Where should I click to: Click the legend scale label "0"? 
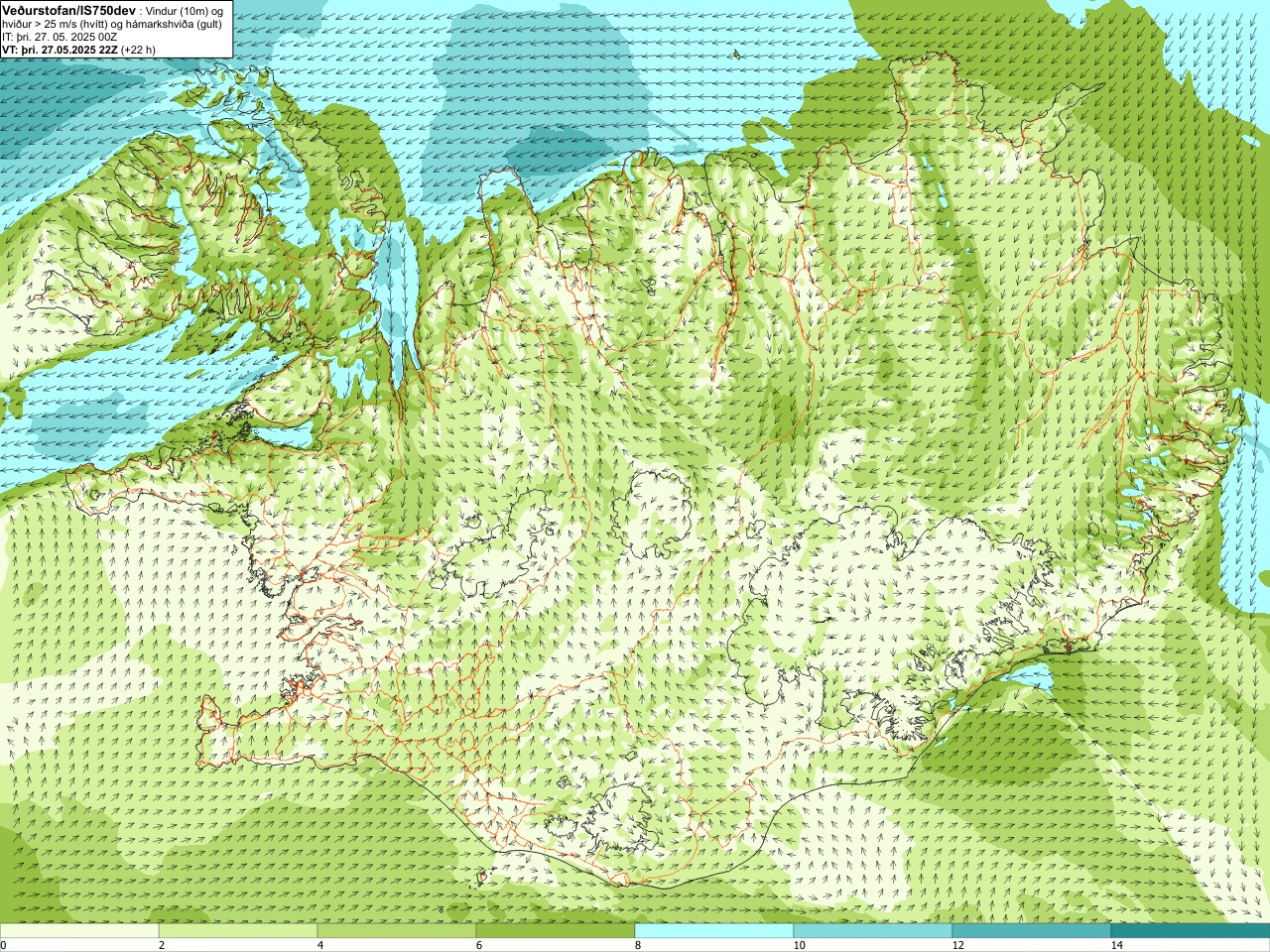tap(4, 945)
